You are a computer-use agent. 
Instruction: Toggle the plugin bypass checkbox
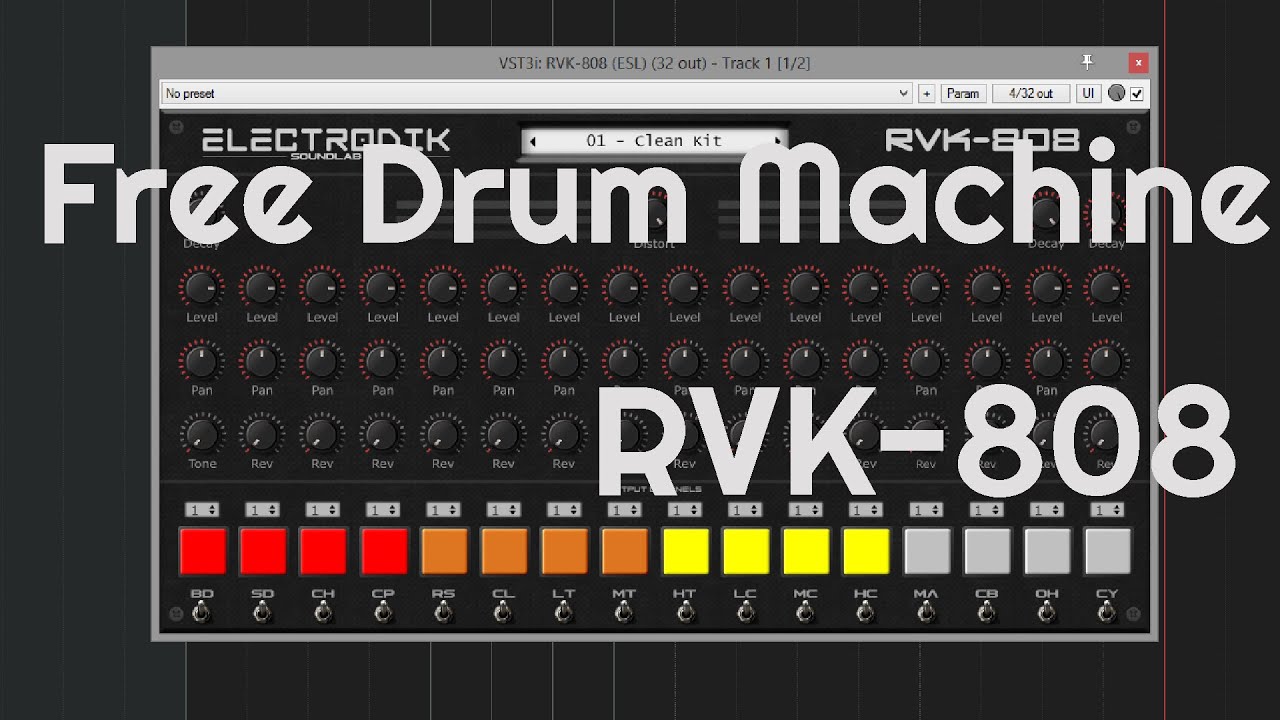[x=1137, y=93]
